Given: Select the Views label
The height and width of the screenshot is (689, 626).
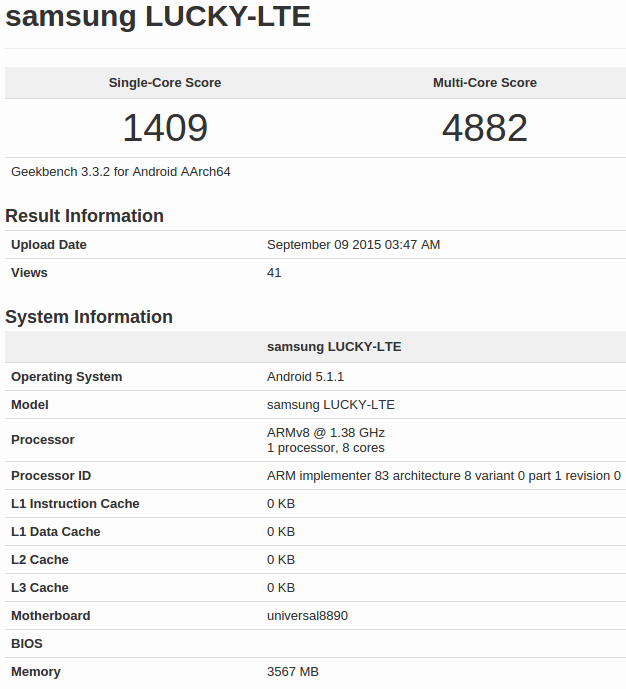Looking at the screenshot, I should [x=29, y=273].
